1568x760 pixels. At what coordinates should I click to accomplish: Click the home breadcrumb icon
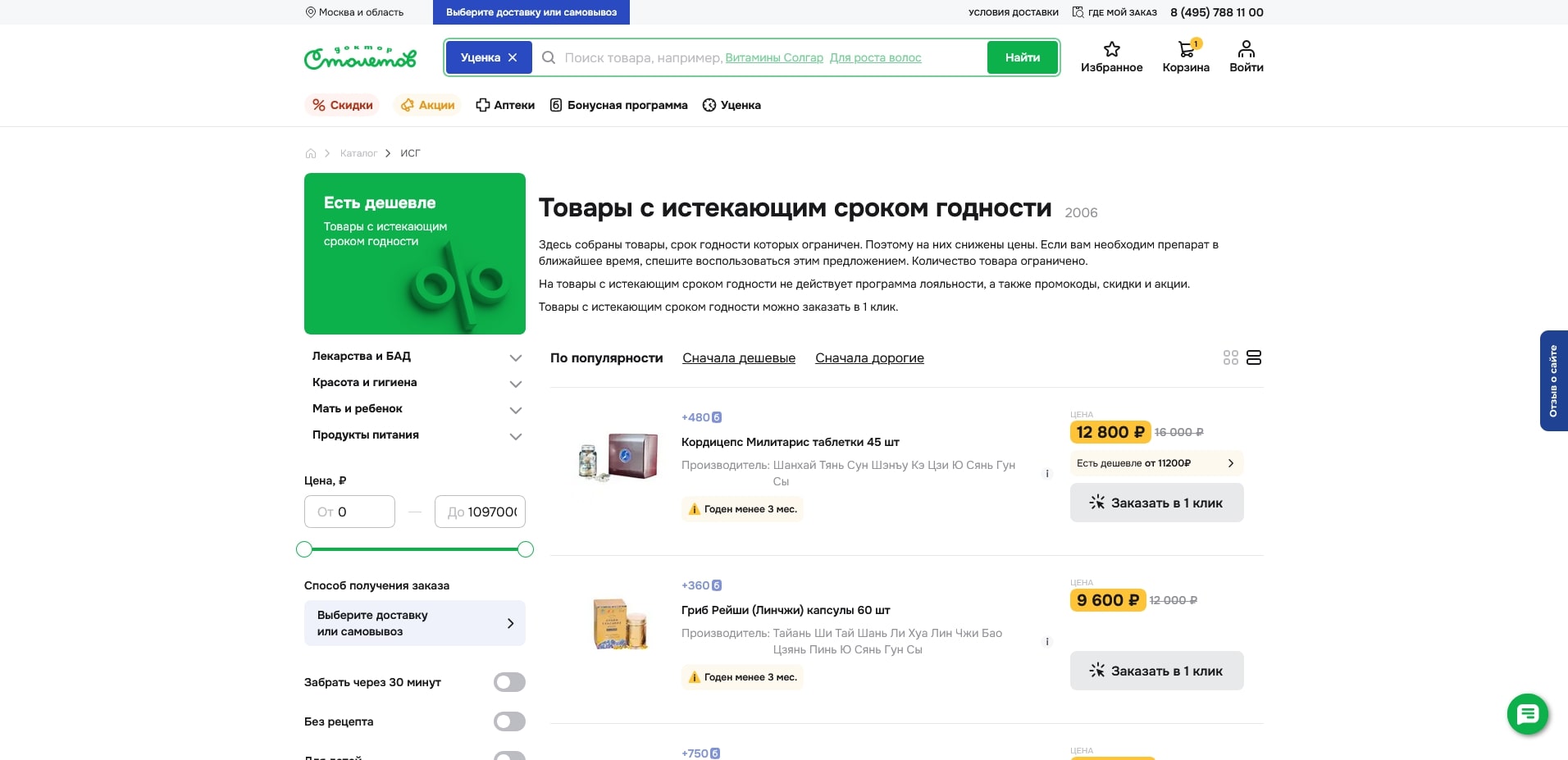pos(311,153)
